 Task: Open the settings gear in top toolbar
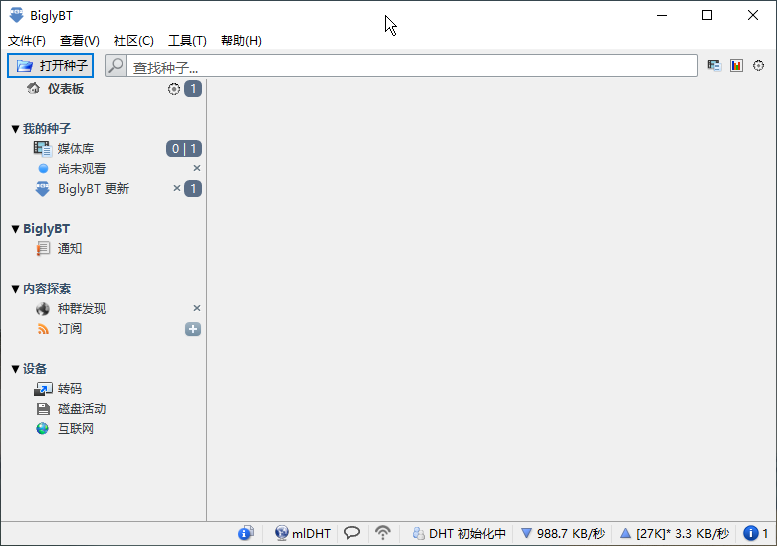click(758, 66)
